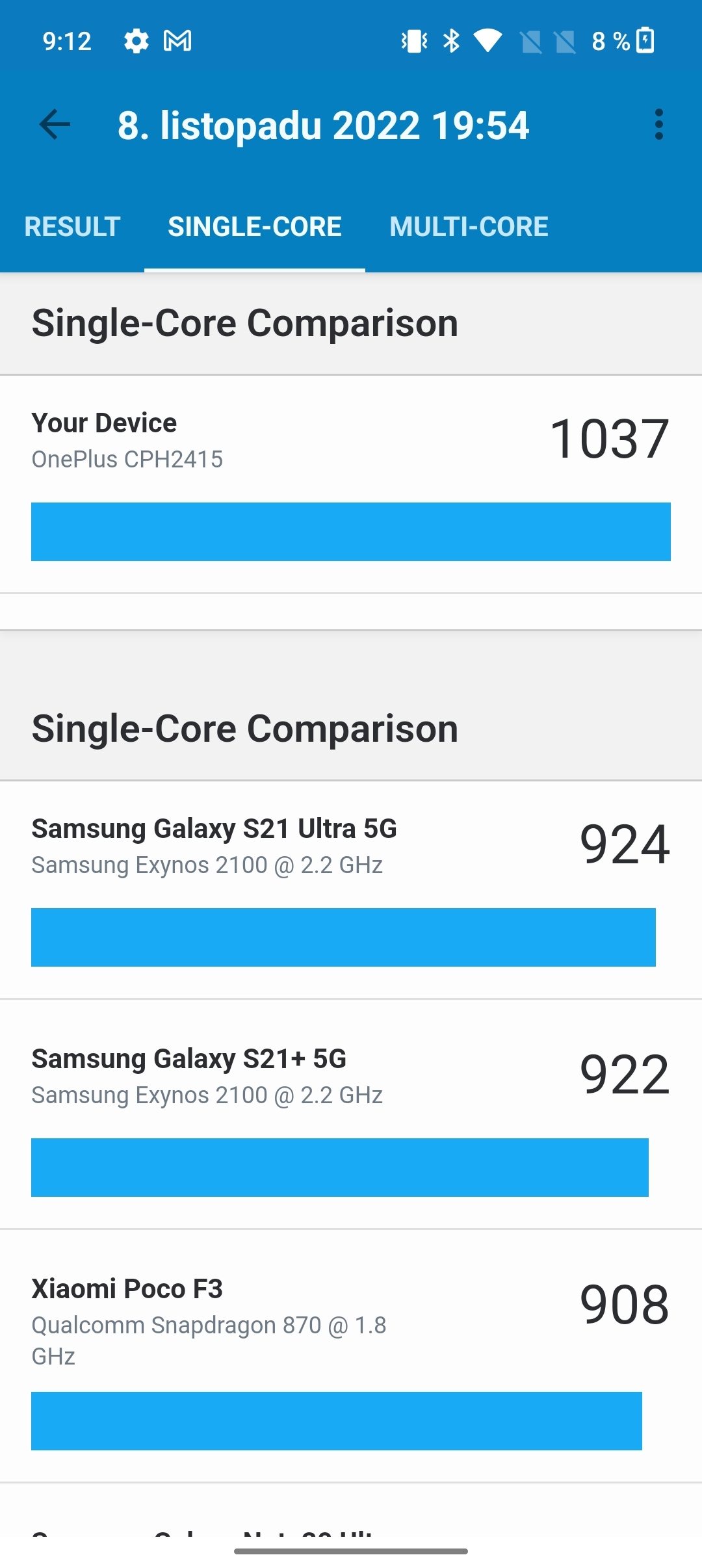Image resolution: width=702 pixels, height=1568 pixels.
Task: Switch to the MULTI-CORE tab
Action: point(468,226)
